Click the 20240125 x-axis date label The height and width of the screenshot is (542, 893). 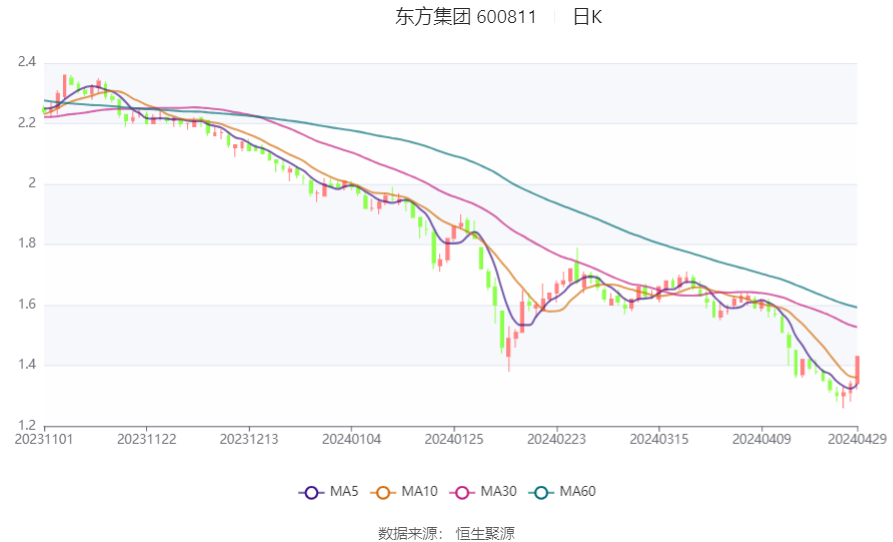click(x=454, y=440)
